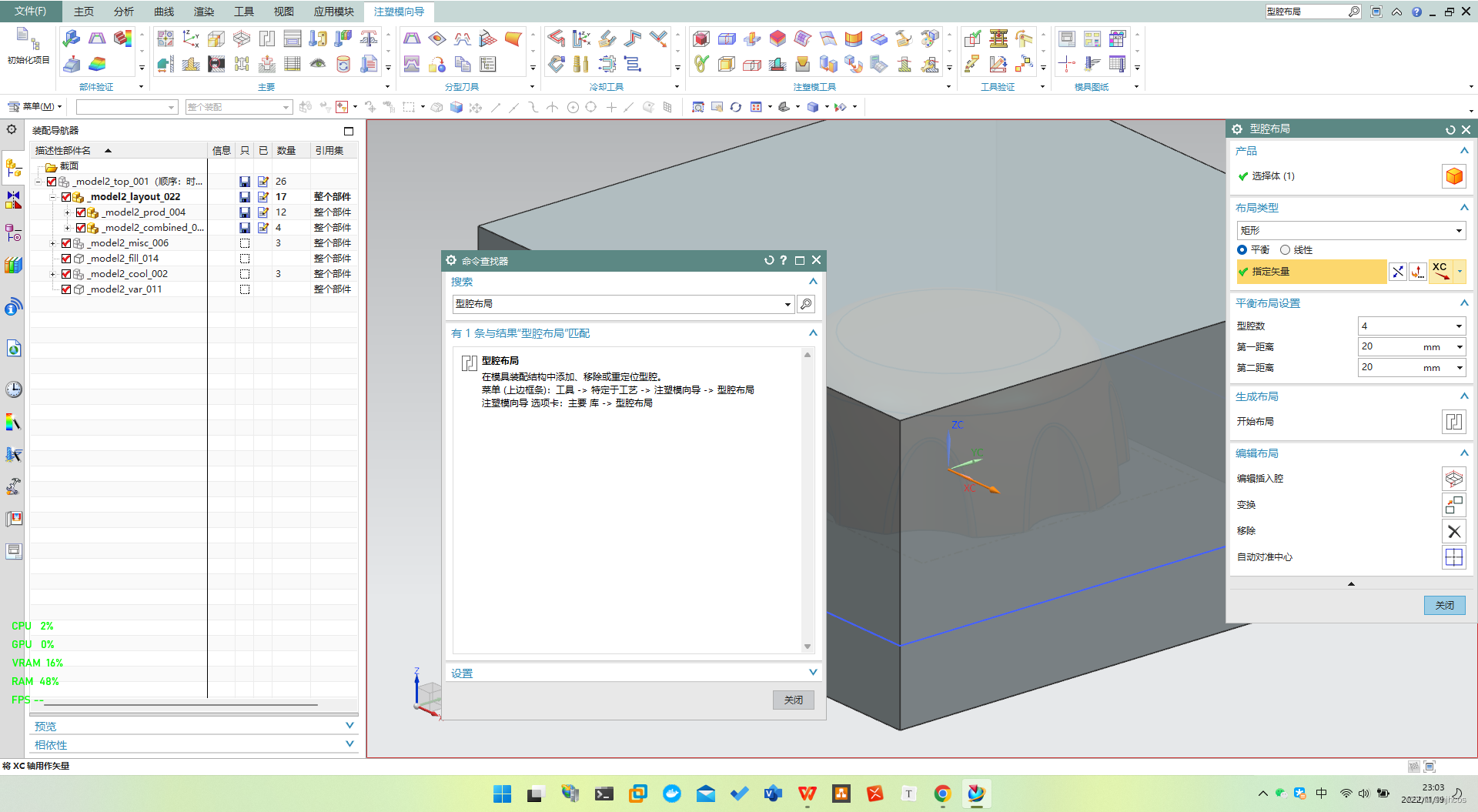Open the second distance unit dropdown

point(1459,368)
